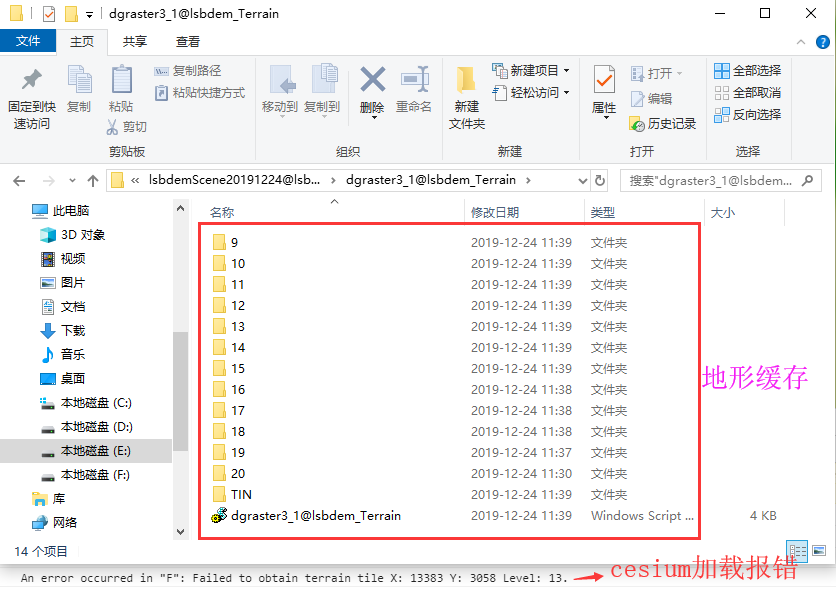836x589 pixels.
Task: Switch to Details view layout icon
Action: [798, 551]
